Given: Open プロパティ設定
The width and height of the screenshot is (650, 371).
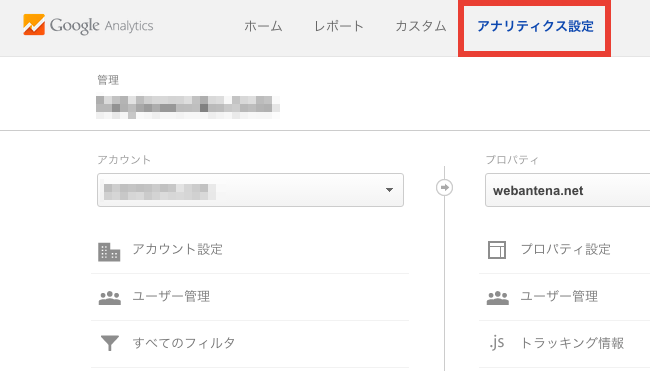Looking at the screenshot, I should [x=565, y=249].
